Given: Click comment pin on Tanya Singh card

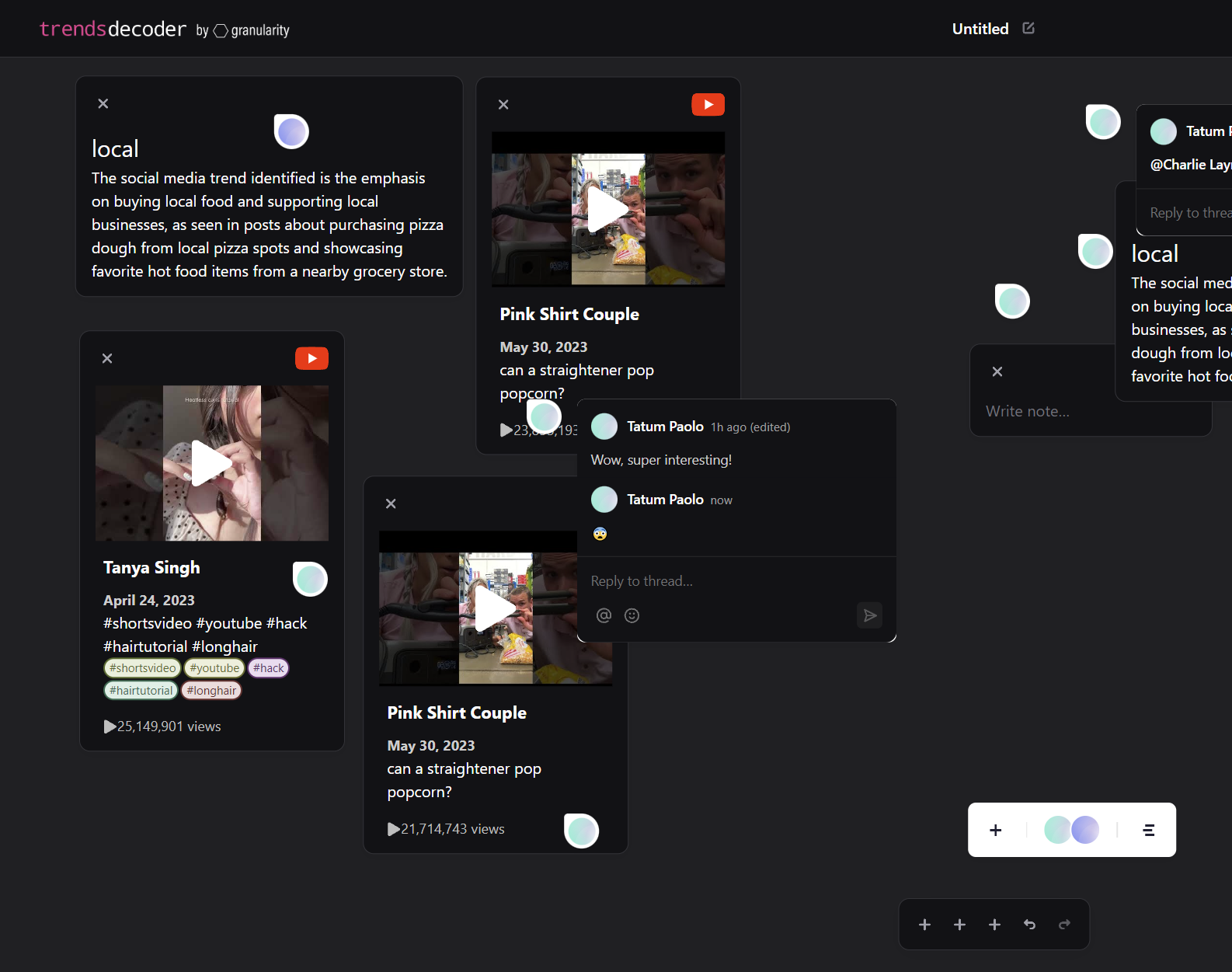Looking at the screenshot, I should click(311, 579).
